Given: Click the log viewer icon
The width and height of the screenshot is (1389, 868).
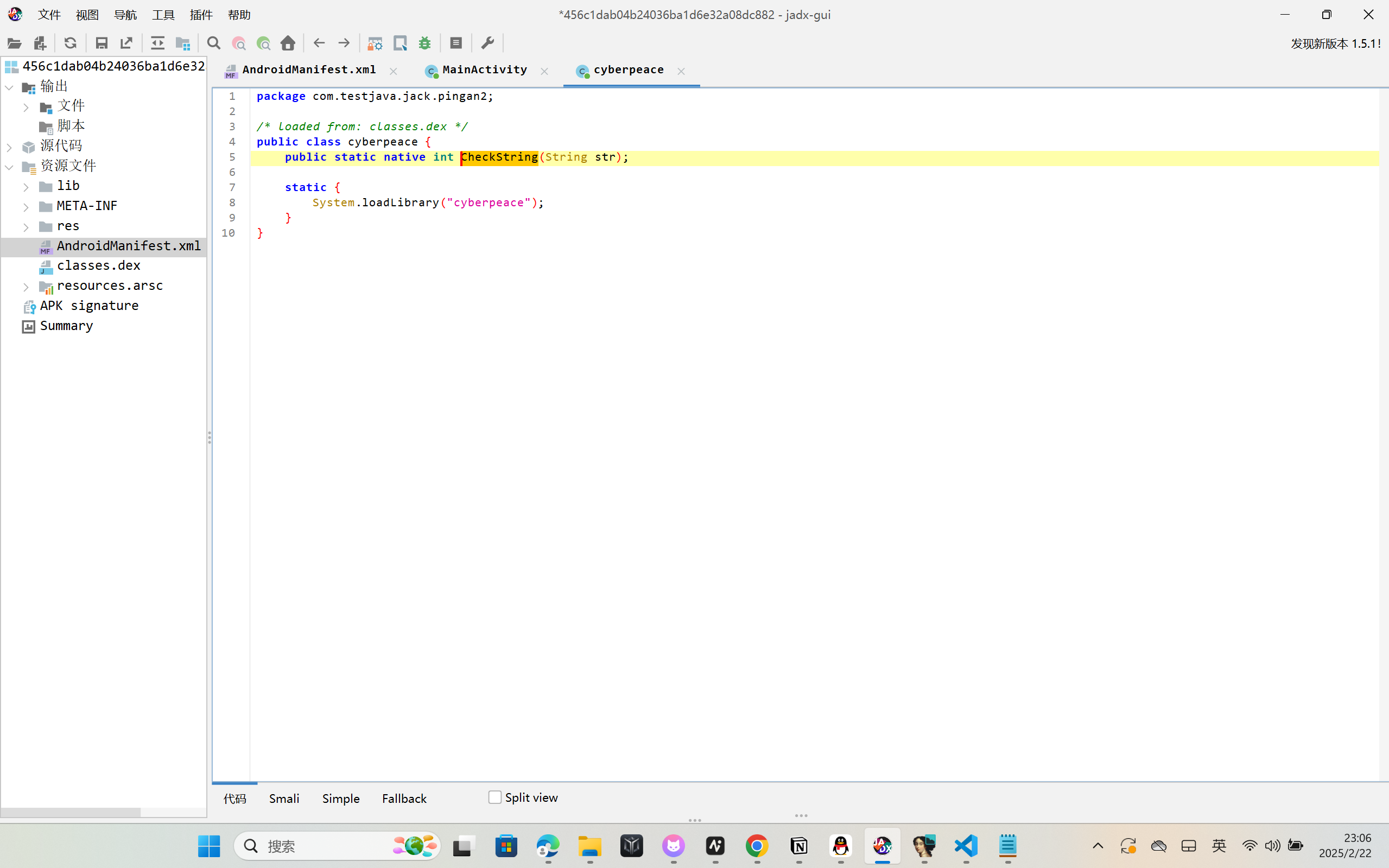Looking at the screenshot, I should point(456,43).
